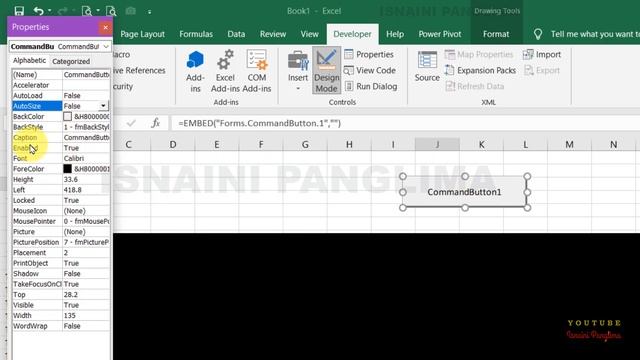Viewport: 640px width, 360px height.
Task: Click the ForeColor black swatch
Action: click(x=67, y=169)
